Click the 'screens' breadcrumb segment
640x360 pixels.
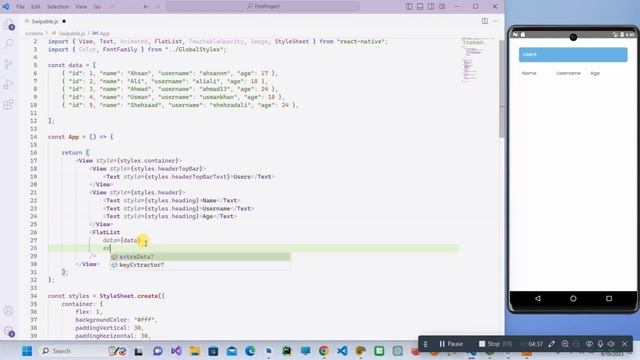(x=34, y=33)
